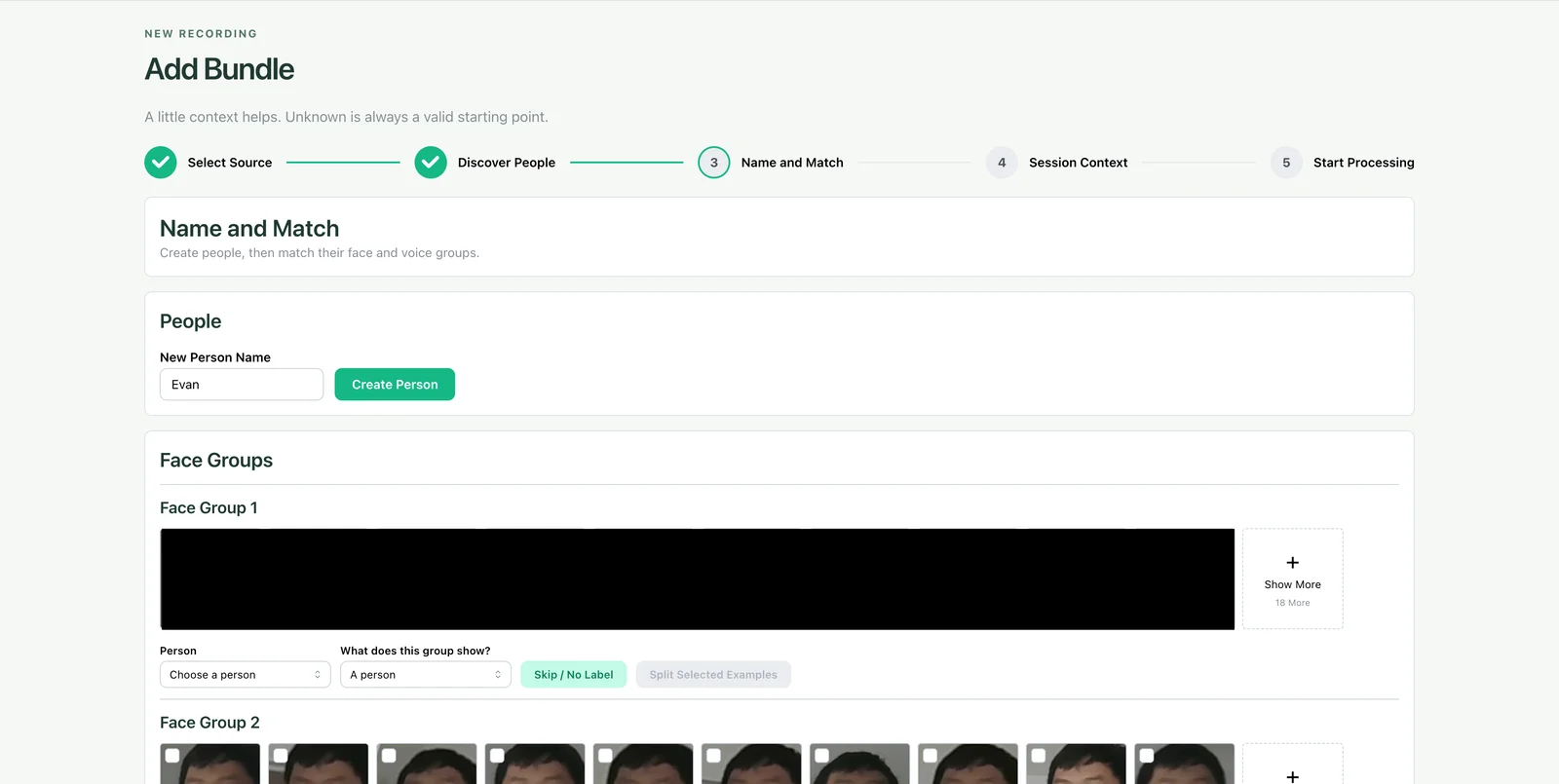Click the step 4 circle icon

pos(1002,163)
